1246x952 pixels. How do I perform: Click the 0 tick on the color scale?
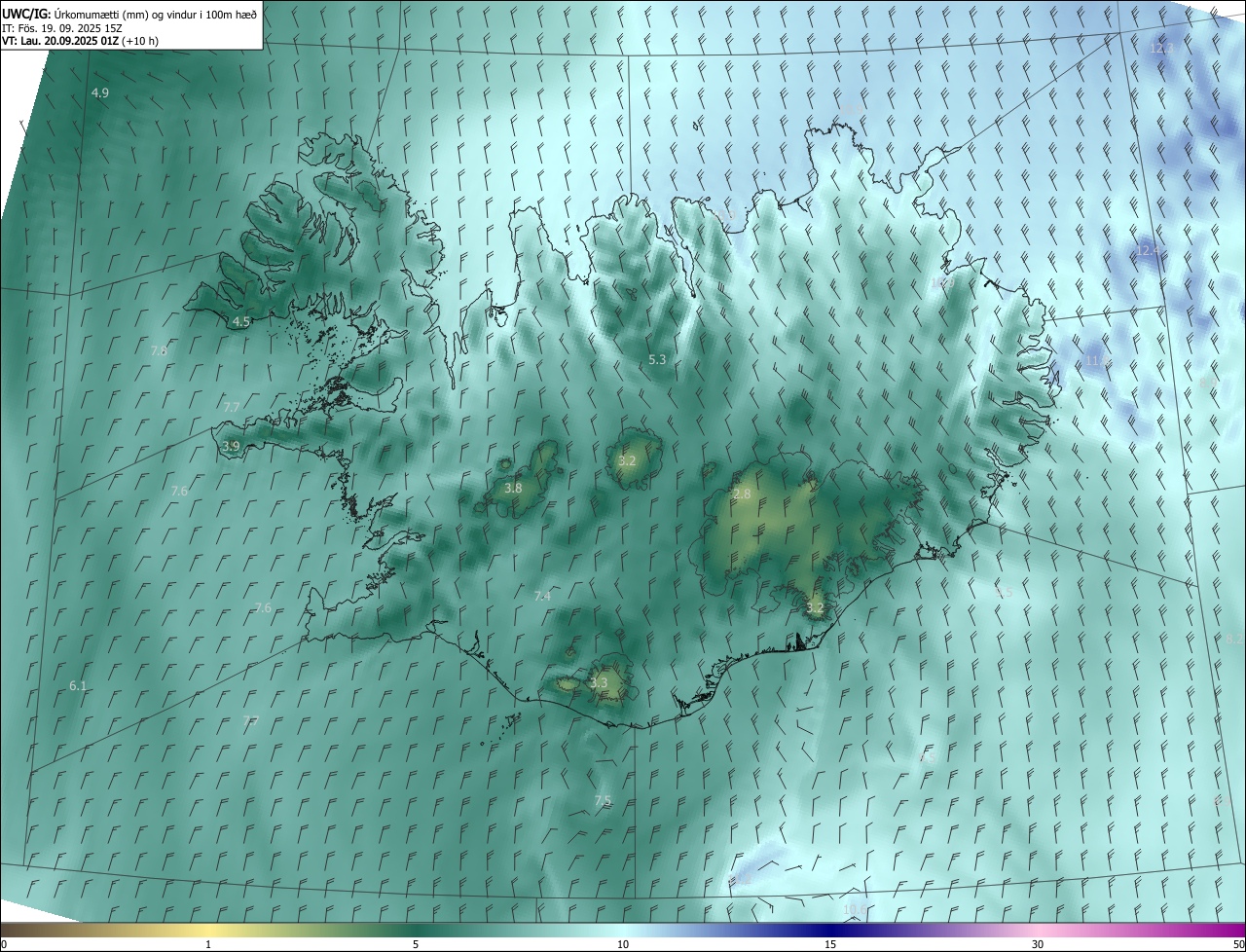pos(4,945)
